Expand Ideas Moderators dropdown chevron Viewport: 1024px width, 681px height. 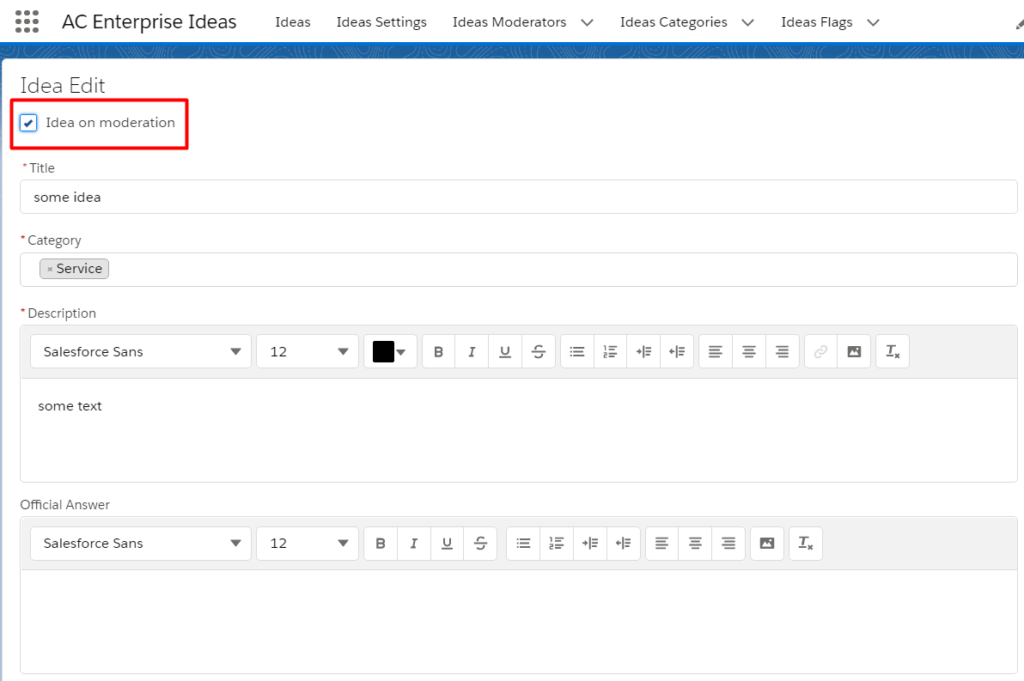coord(587,22)
